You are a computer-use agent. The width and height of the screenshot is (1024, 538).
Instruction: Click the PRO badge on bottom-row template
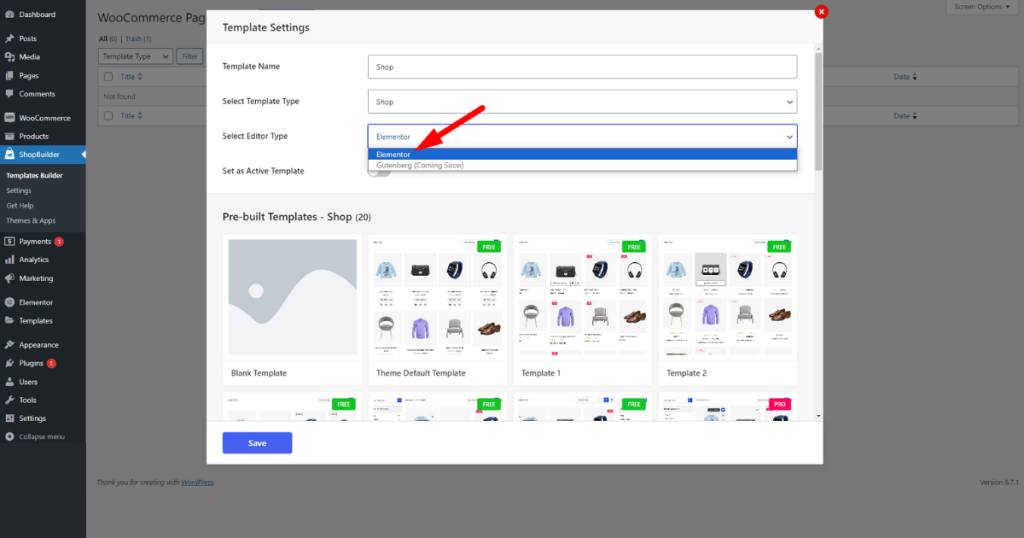click(780, 404)
